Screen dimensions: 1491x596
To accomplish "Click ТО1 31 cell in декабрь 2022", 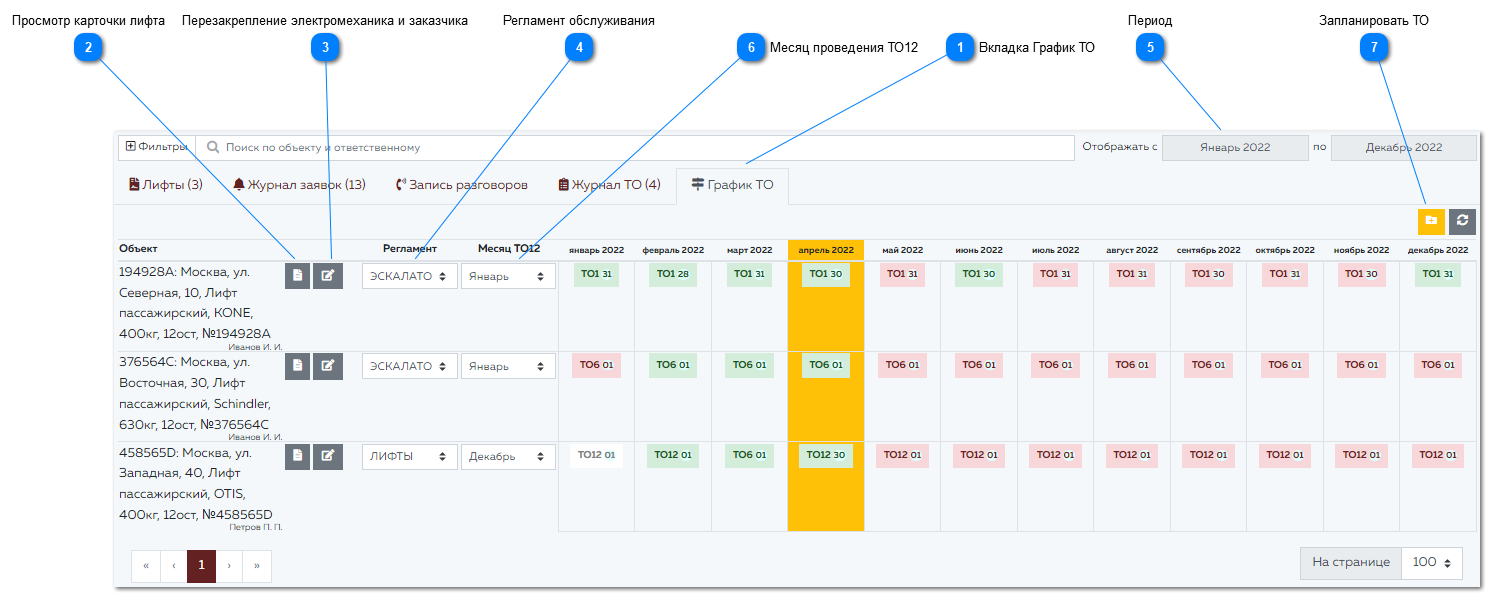I will [x=1438, y=274].
